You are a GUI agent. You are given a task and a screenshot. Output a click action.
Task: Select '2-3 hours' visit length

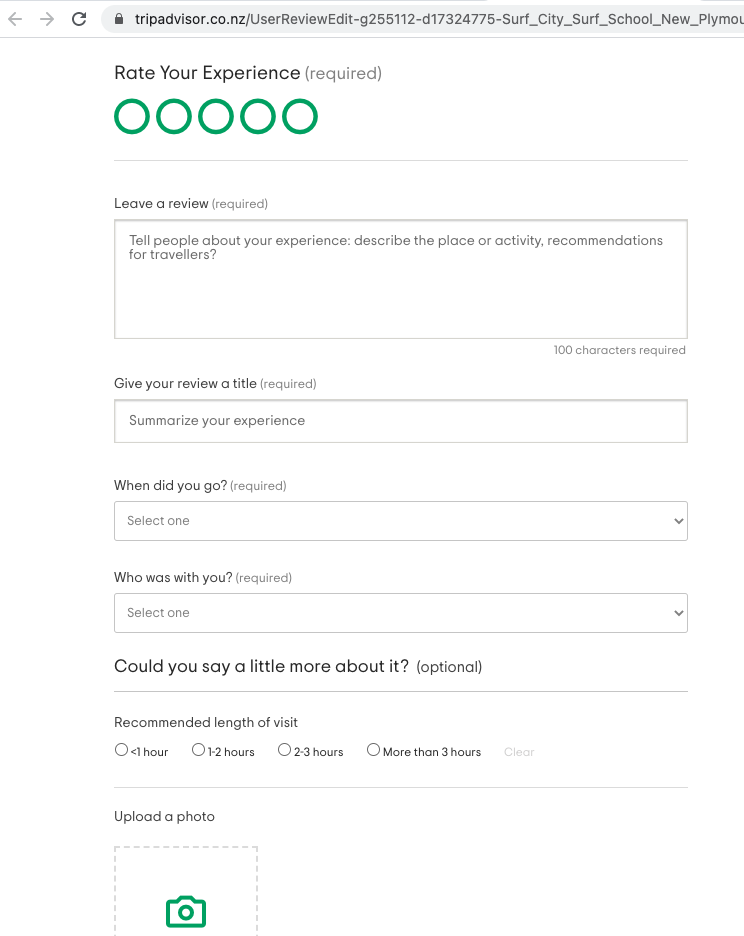[x=284, y=750]
